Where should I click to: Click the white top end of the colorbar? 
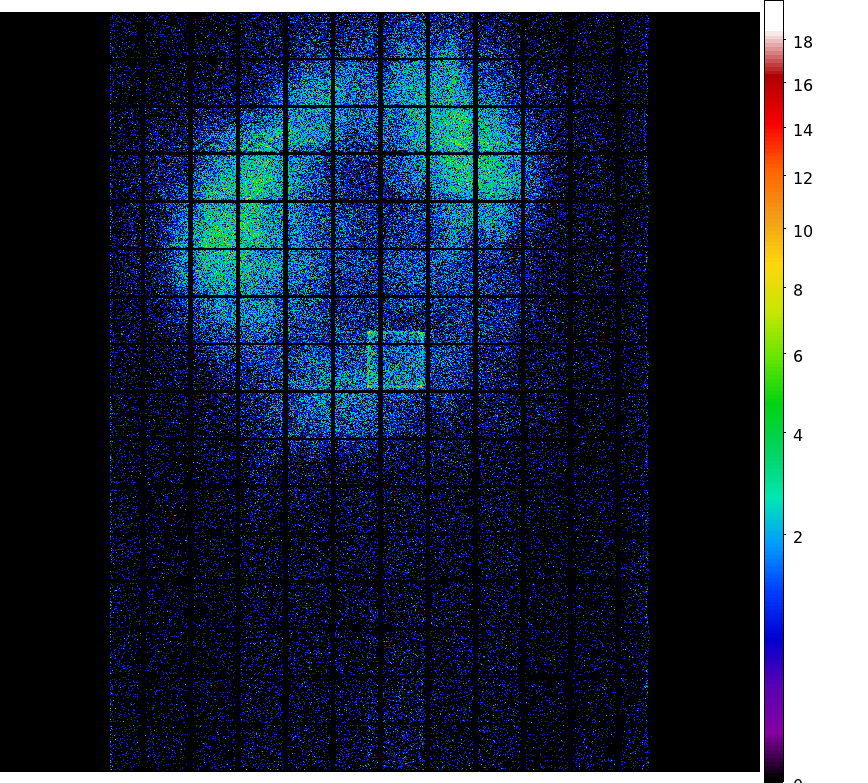[773, 14]
